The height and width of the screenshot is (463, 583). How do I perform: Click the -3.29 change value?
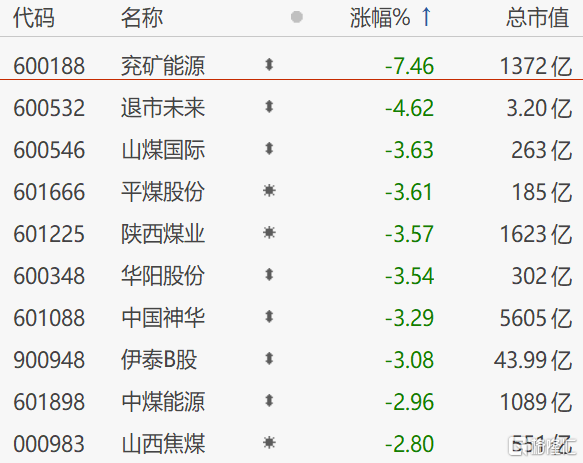coord(409,318)
